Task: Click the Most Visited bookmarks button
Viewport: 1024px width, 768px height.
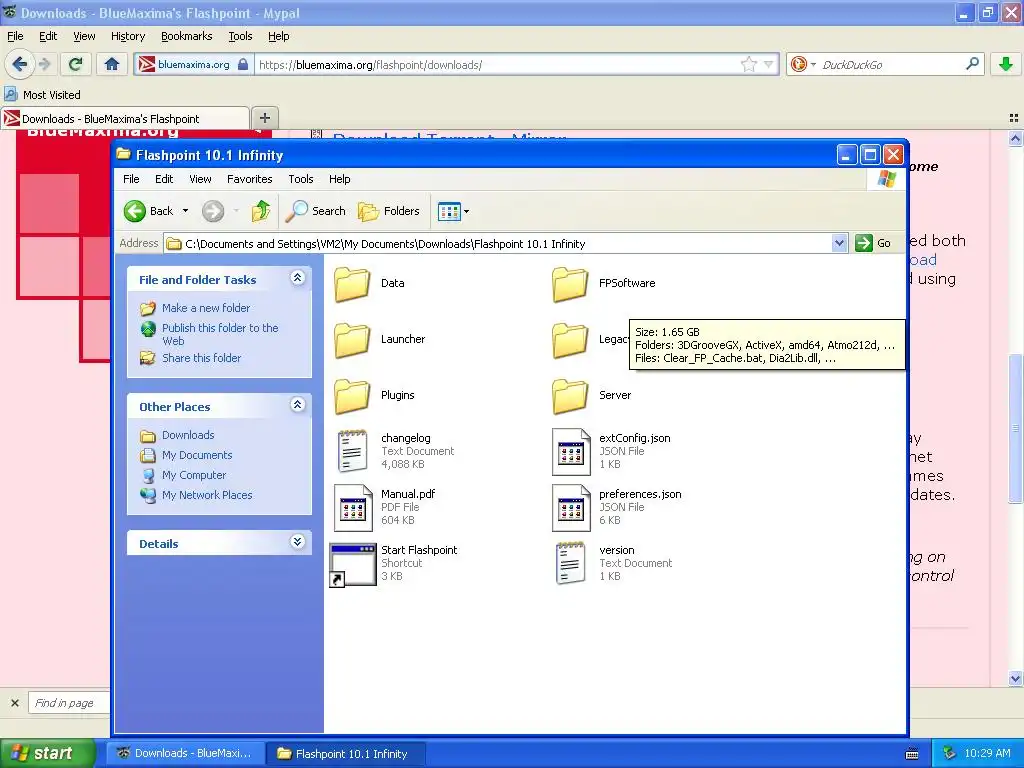Action: point(43,95)
